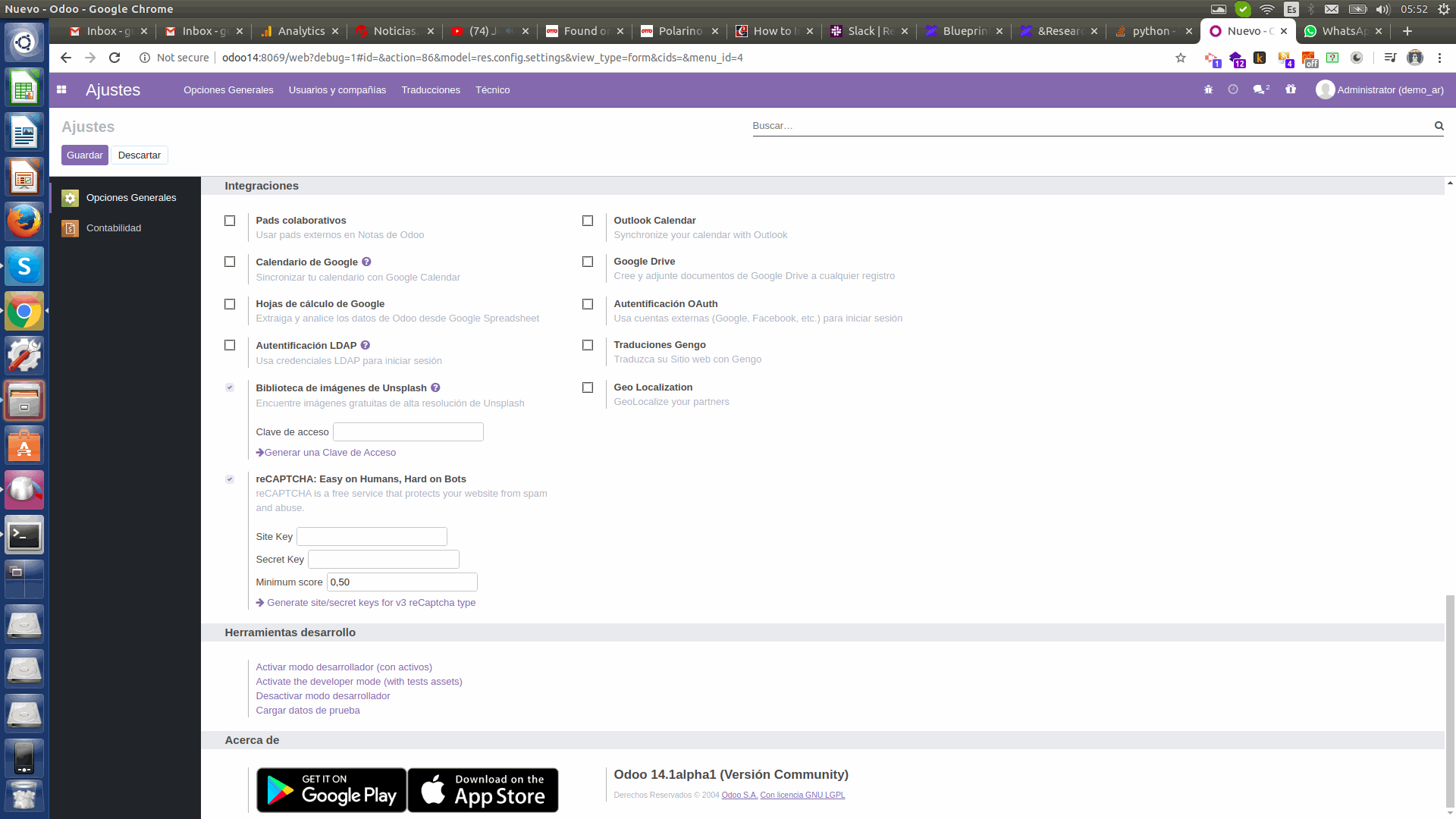Open the Odoo apps grid menu
The image size is (1456, 819).
coord(61,89)
